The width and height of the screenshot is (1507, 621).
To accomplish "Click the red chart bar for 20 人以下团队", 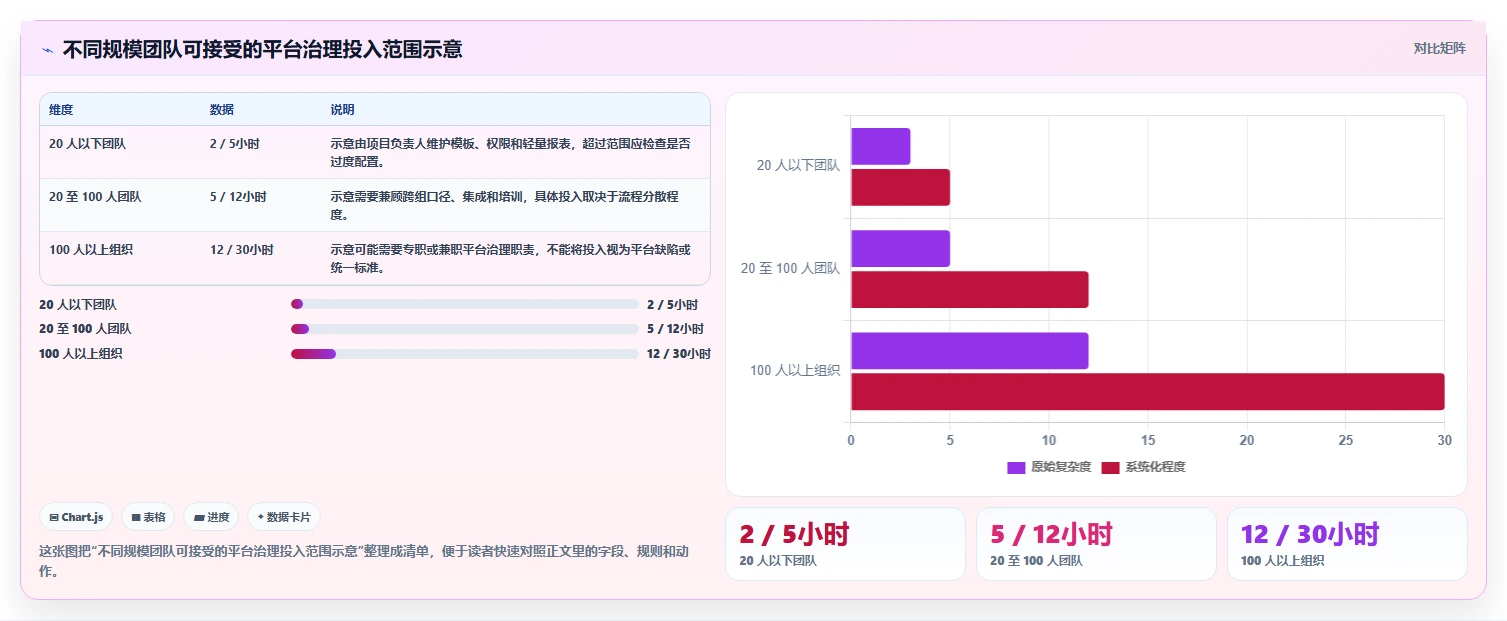I will [900, 187].
